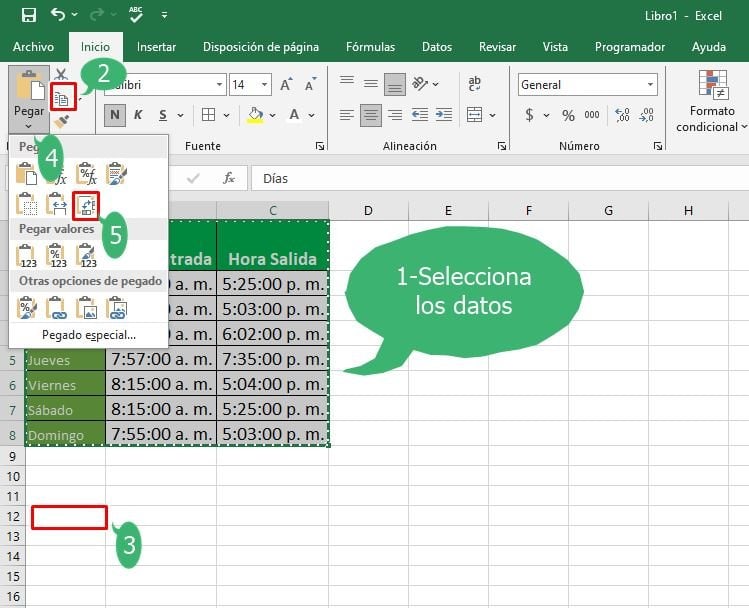Image resolution: width=749 pixels, height=608 pixels.
Task: Go to the Revisar tab
Action: (497, 47)
